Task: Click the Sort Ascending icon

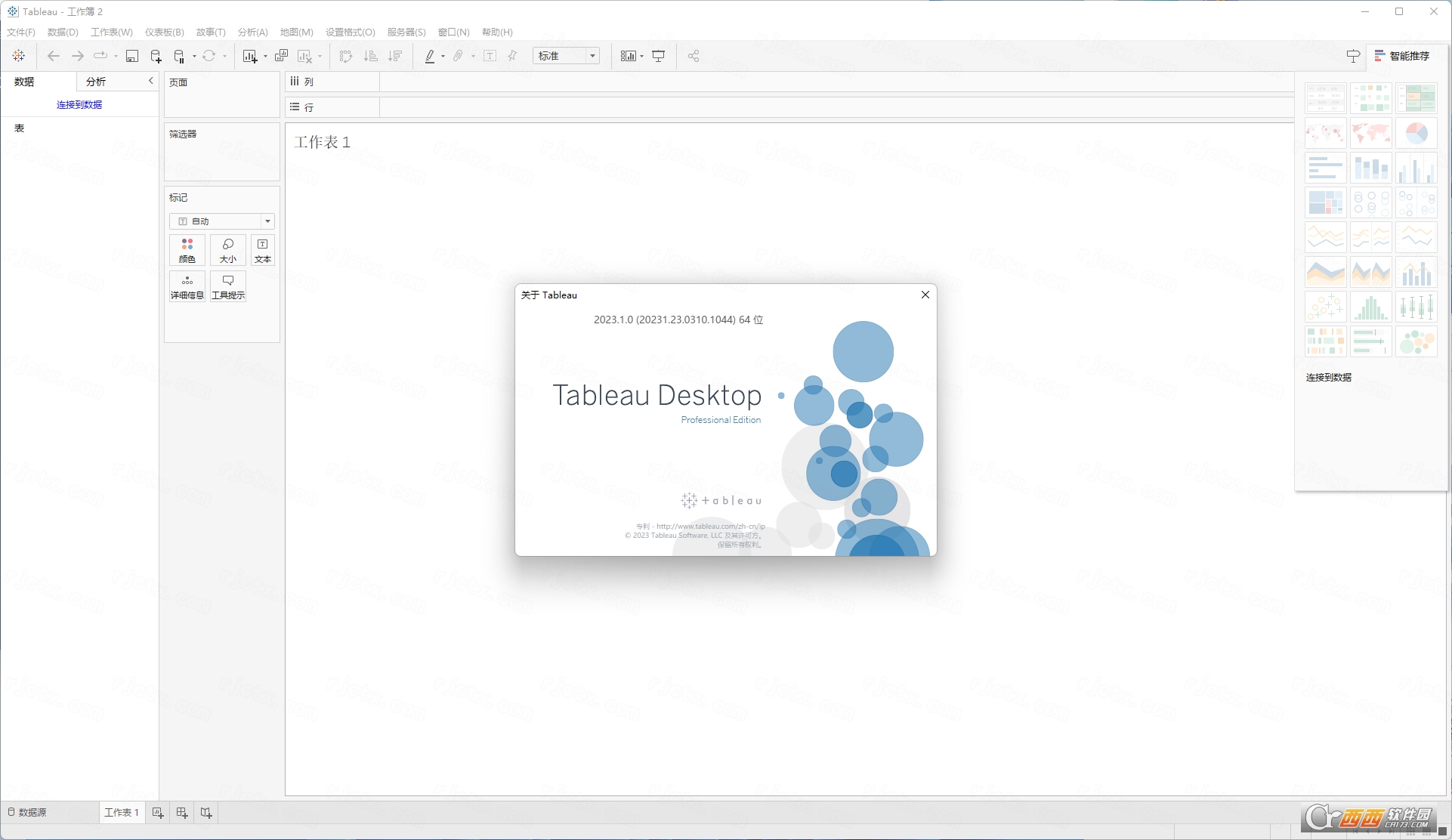Action: point(370,56)
